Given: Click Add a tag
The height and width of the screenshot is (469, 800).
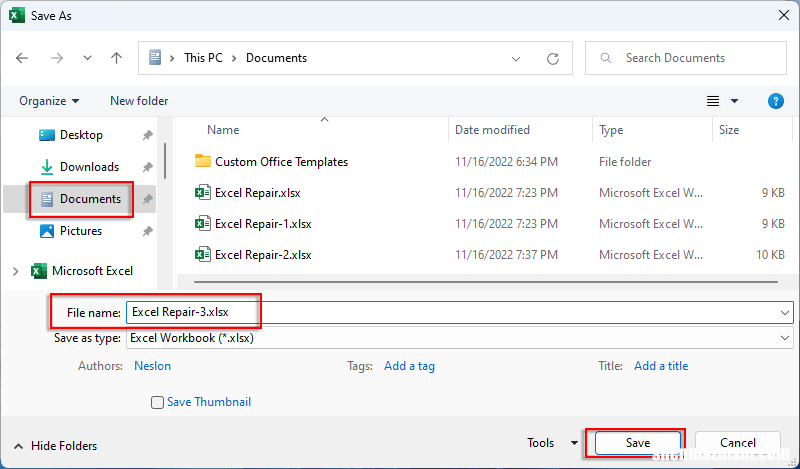Looking at the screenshot, I should click(409, 366).
